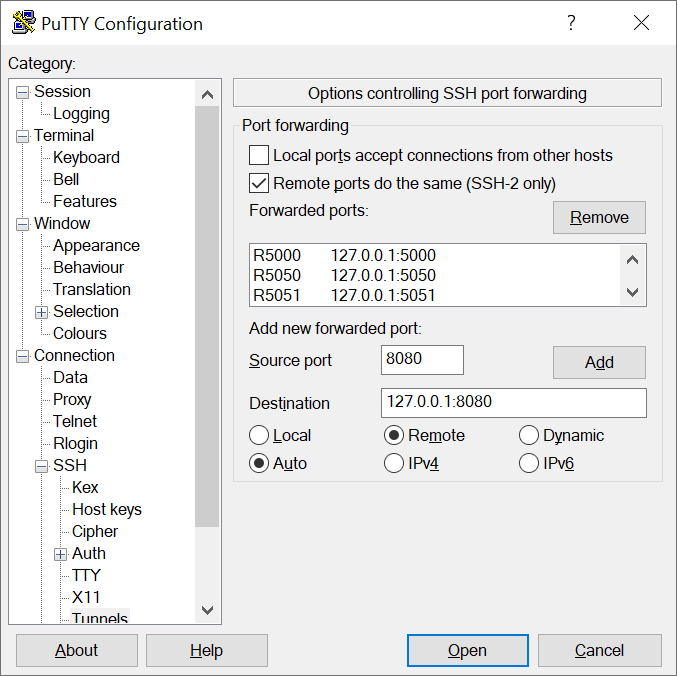This screenshot has width=677, height=676.
Task: Open the Tunnels category
Action: [x=100, y=617]
